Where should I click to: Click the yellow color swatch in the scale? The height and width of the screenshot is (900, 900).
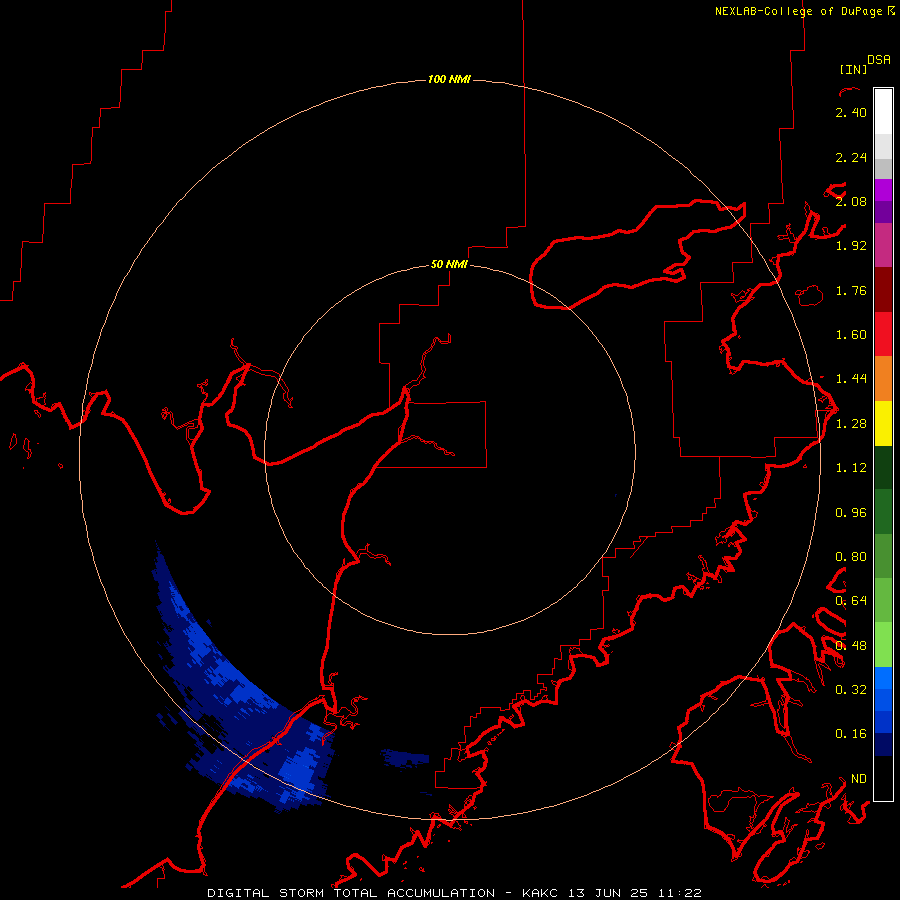pyautogui.click(x=883, y=424)
